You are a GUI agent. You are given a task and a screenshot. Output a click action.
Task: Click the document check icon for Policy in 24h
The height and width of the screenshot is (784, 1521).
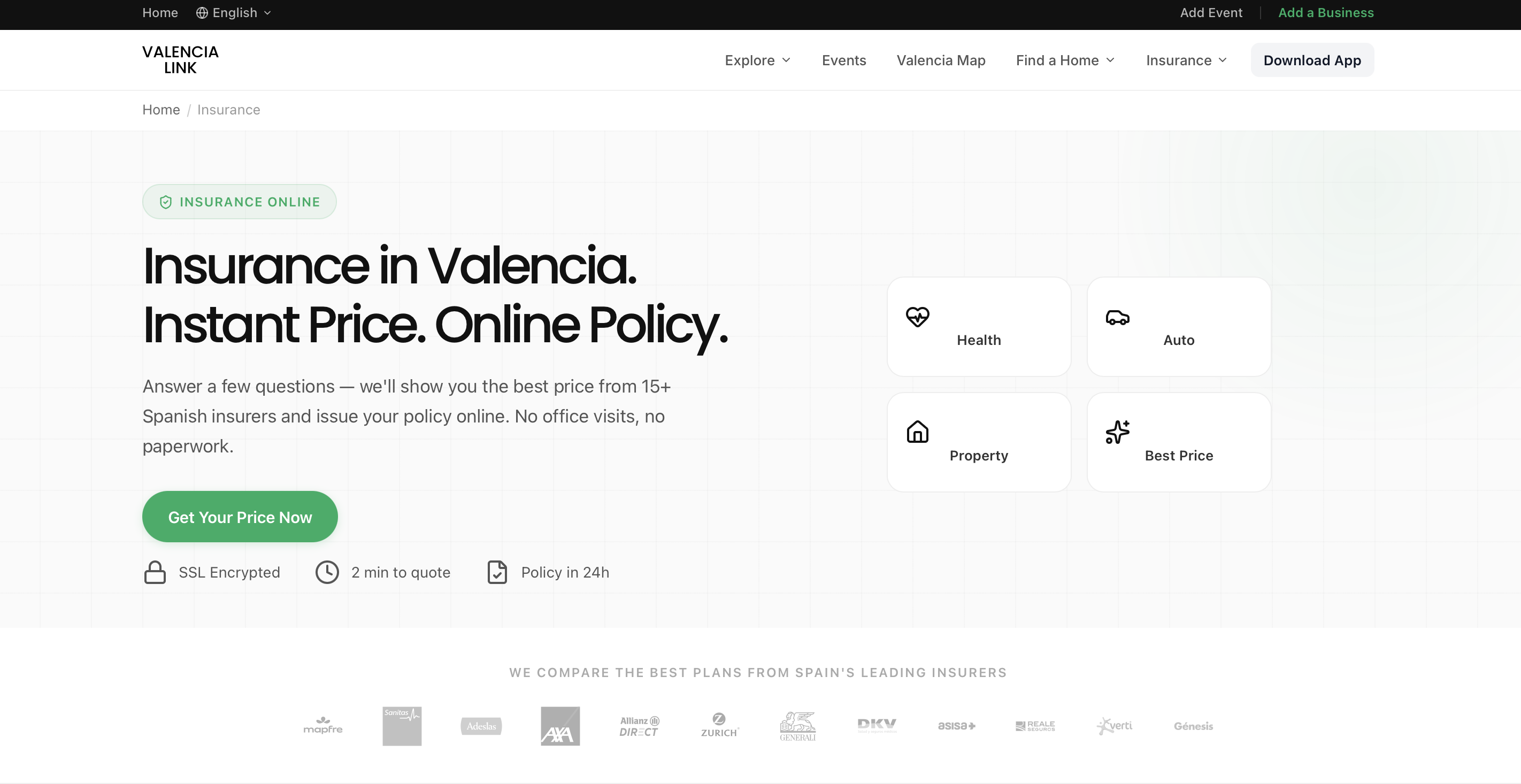point(497,572)
